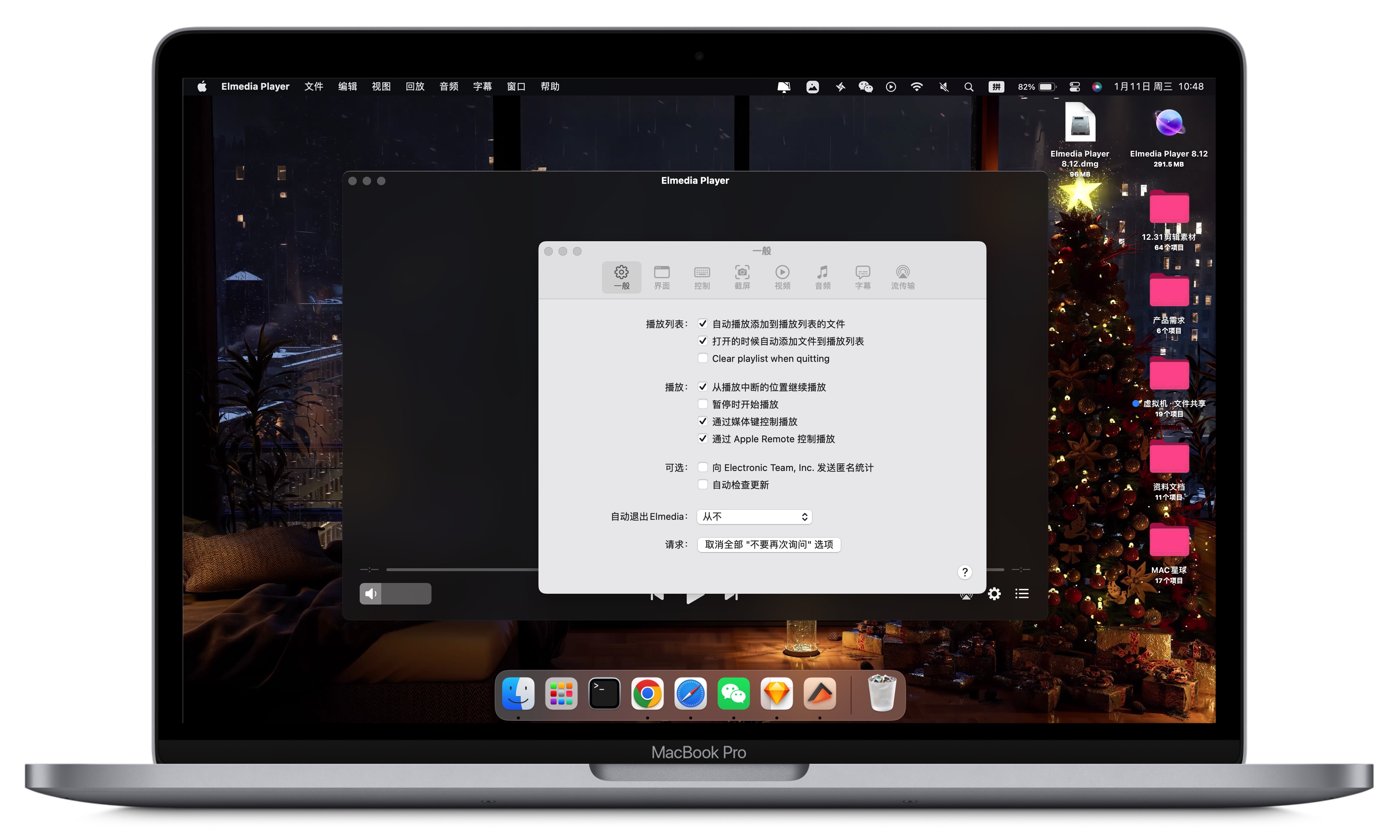Open the 视图 menu
The height and width of the screenshot is (840, 1400).
click(381, 87)
